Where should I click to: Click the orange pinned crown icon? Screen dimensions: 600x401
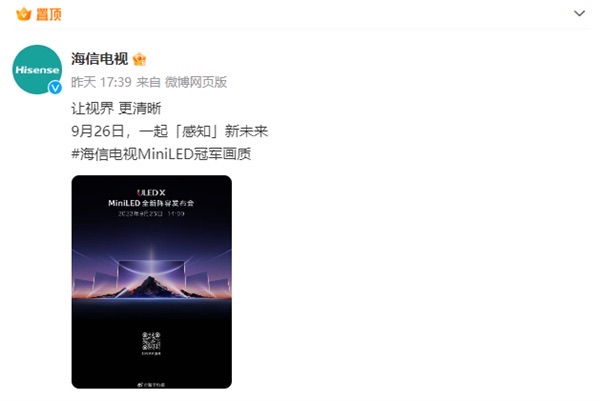tap(24, 15)
